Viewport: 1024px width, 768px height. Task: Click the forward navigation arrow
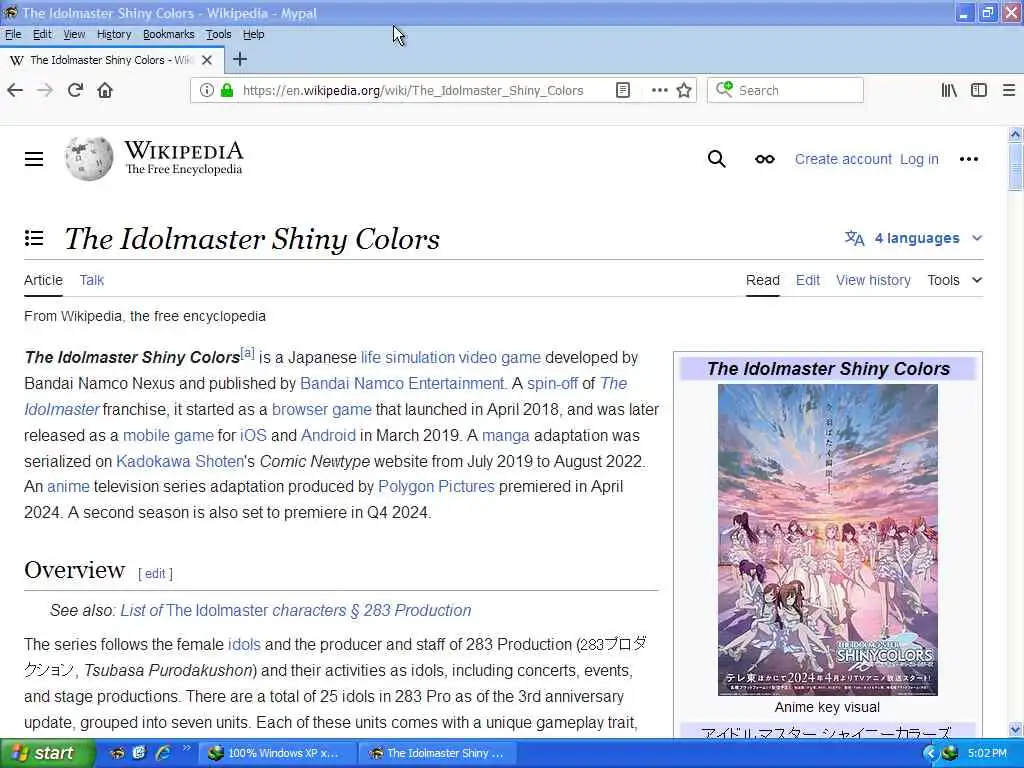[x=45, y=90]
